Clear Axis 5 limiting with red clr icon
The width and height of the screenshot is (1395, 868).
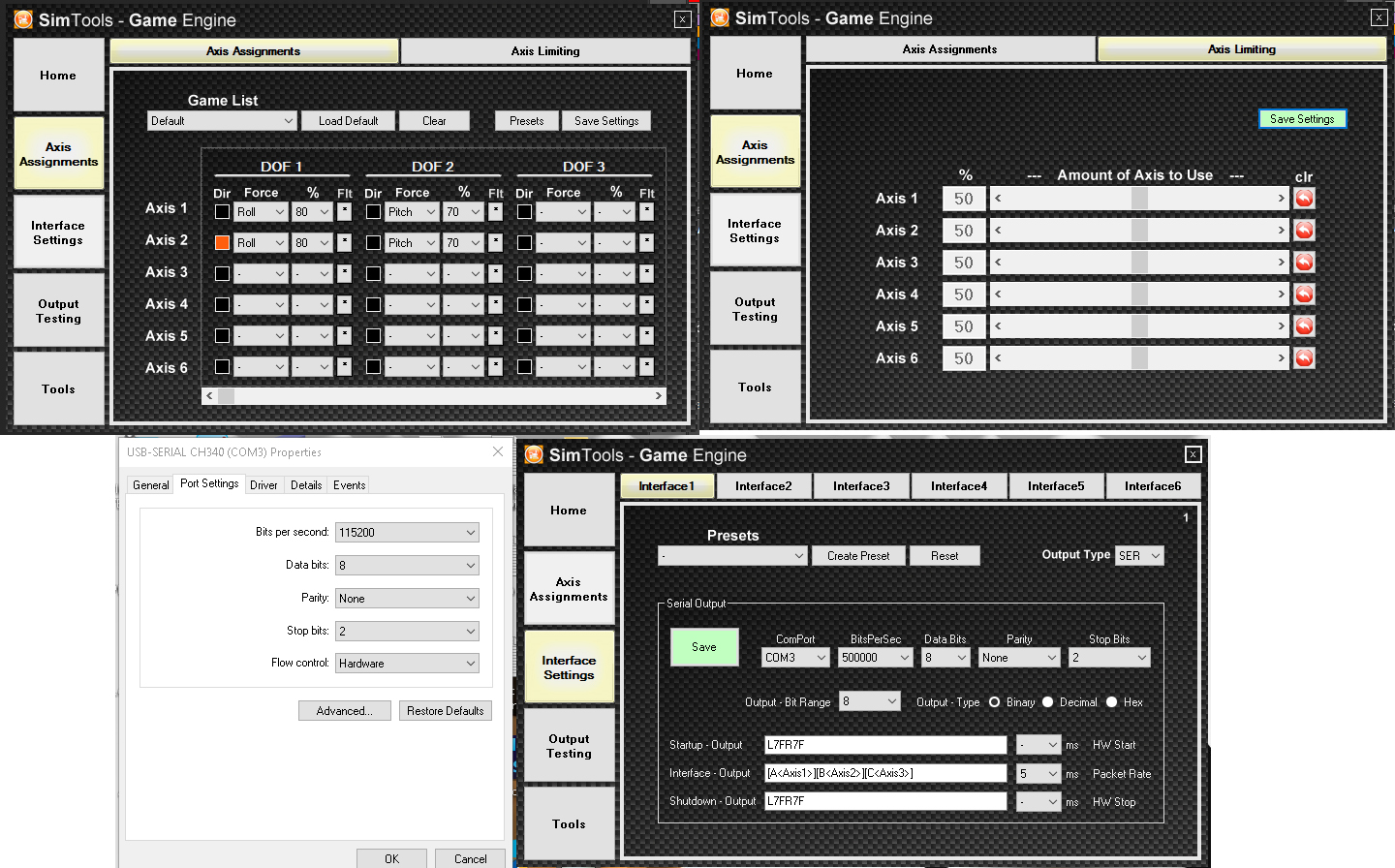coord(1305,326)
